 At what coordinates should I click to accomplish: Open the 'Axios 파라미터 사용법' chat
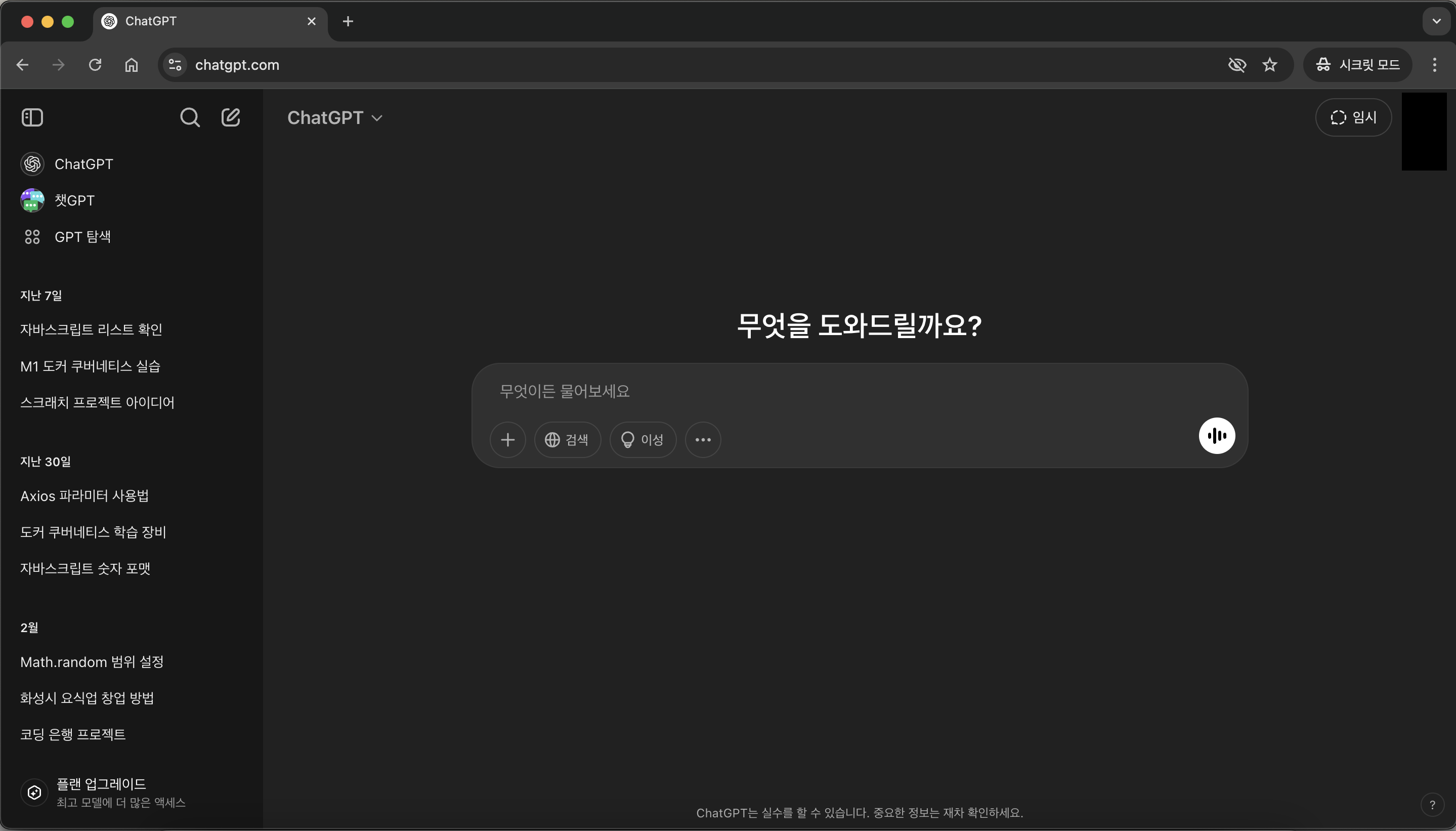(84, 496)
